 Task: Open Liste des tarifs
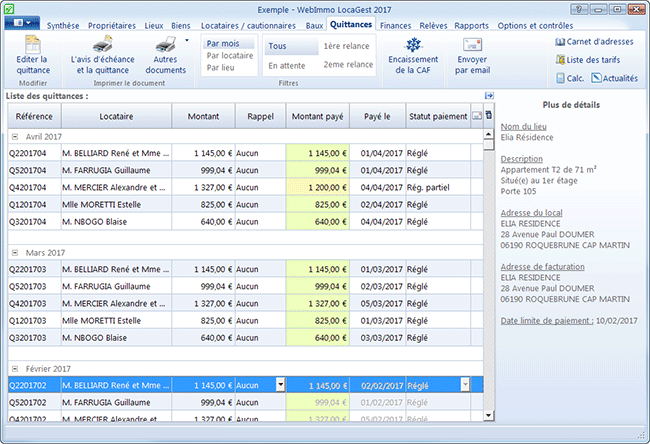(588, 60)
